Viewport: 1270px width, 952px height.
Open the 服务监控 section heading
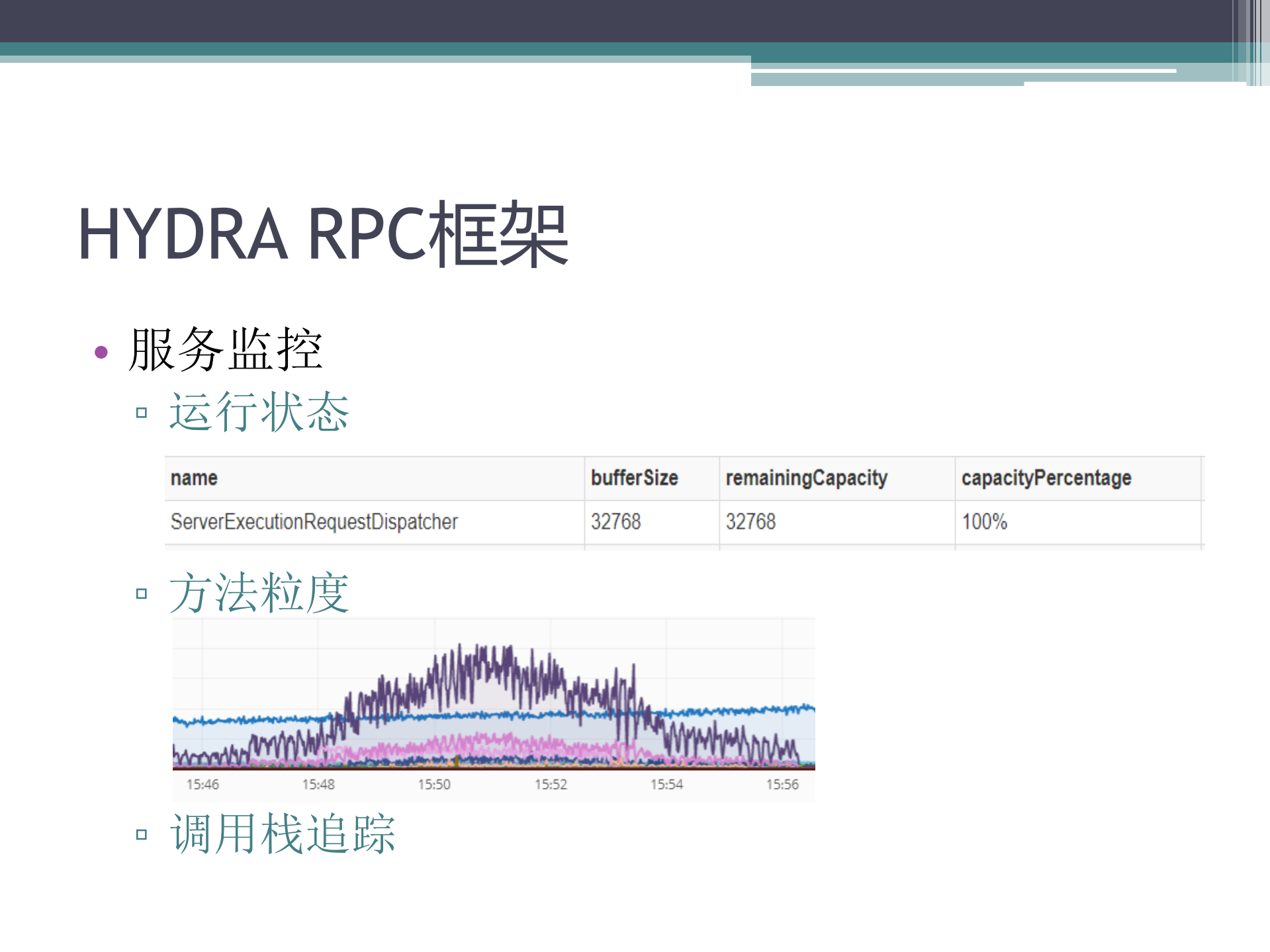pyautogui.click(x=225, y=351)
